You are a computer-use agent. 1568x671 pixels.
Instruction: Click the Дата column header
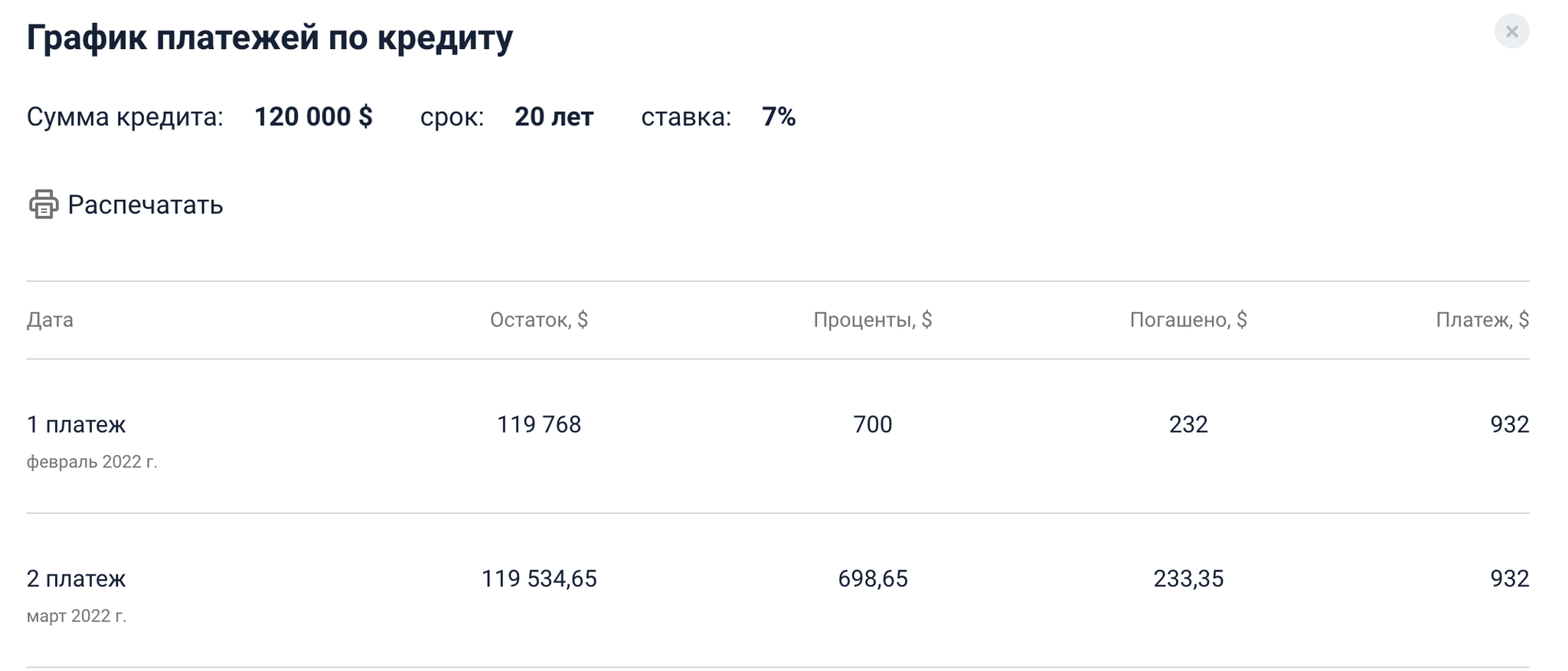point(50,319)
